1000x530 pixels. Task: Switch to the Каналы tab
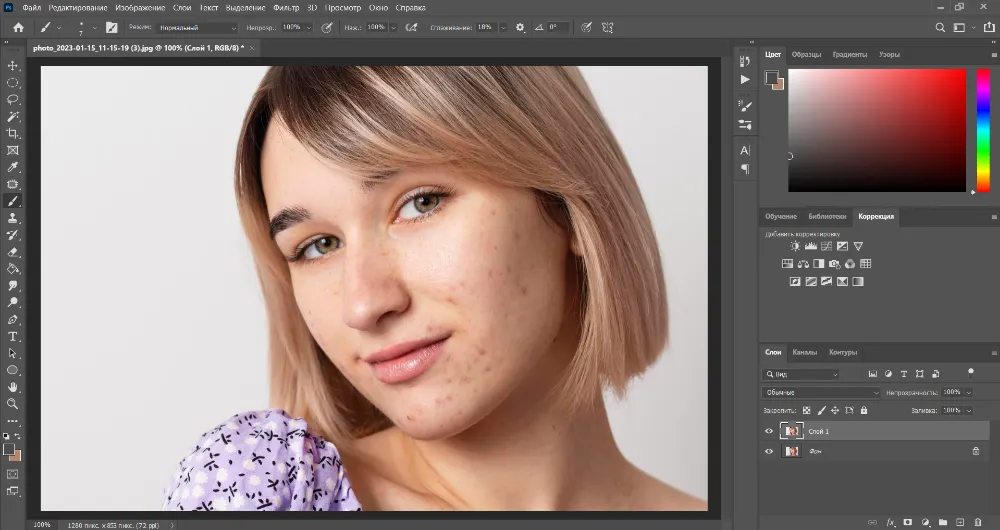click(x=805, y=352)
